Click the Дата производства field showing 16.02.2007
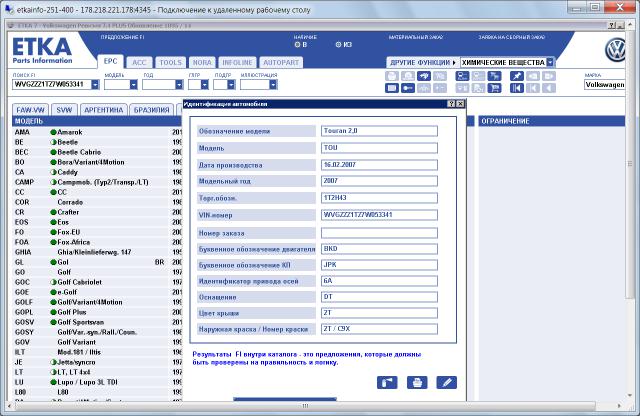The height and width of the screenshot is (416, 640). [x=379, y=165]
